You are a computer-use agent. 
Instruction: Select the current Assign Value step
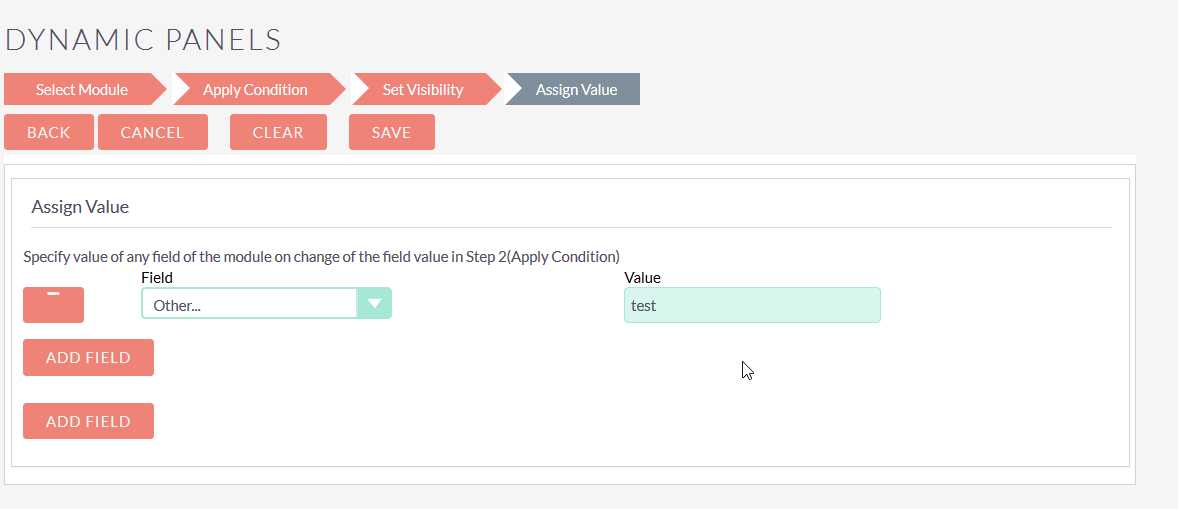pyautogui.click(x=572, y=89)
